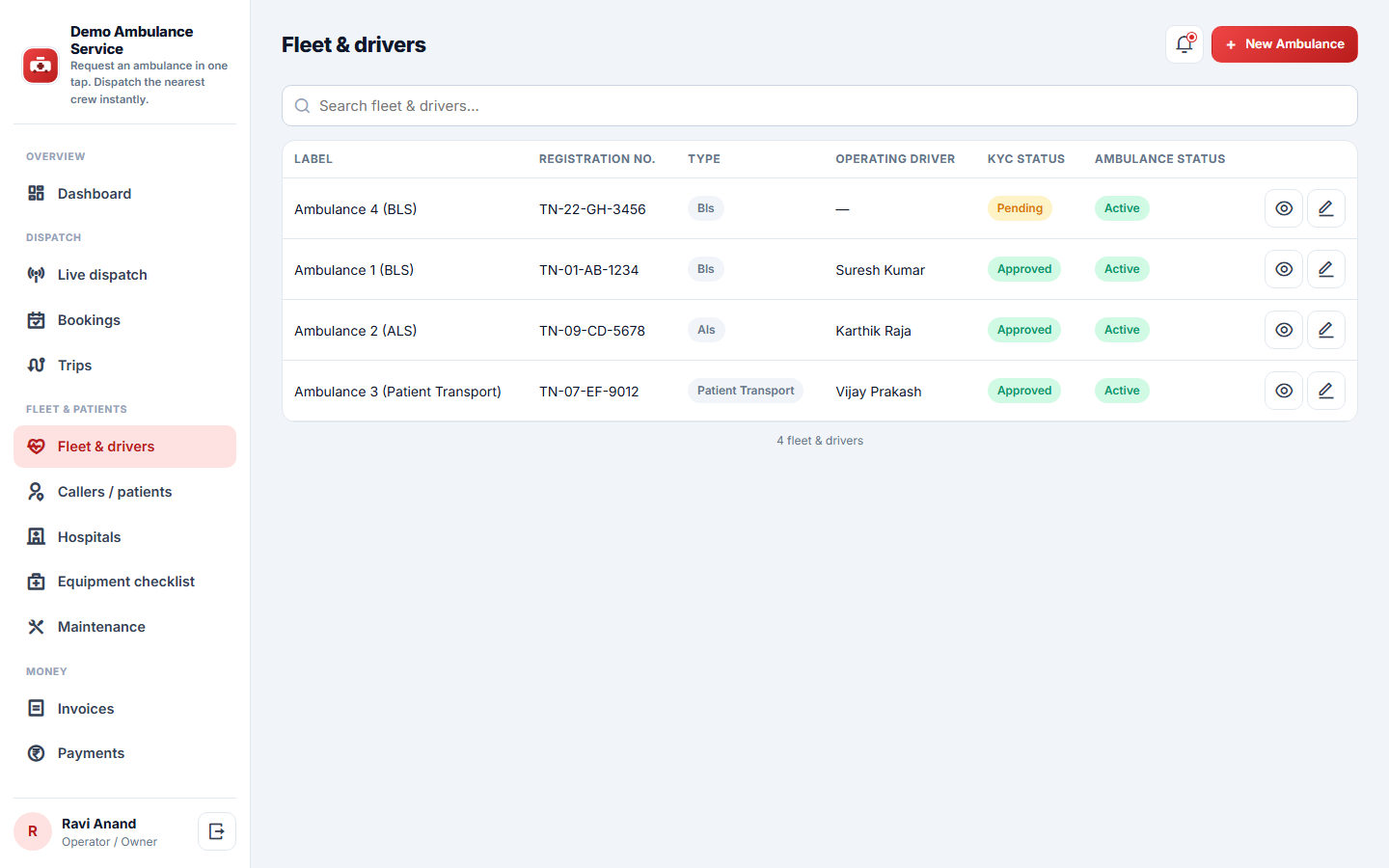The height and width of the screenshot is (868, 1389).
Task: Click the KYC Status column header
Action: pos(1026,159)
